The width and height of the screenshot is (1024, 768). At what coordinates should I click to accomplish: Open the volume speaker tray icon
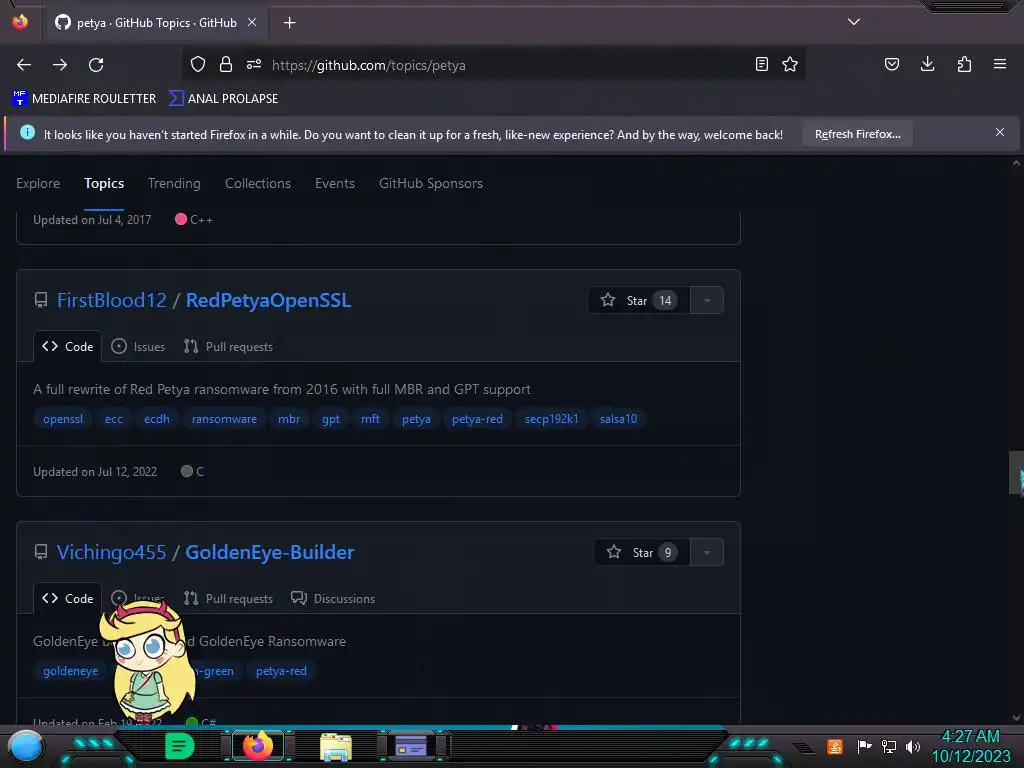pos(913,746)
